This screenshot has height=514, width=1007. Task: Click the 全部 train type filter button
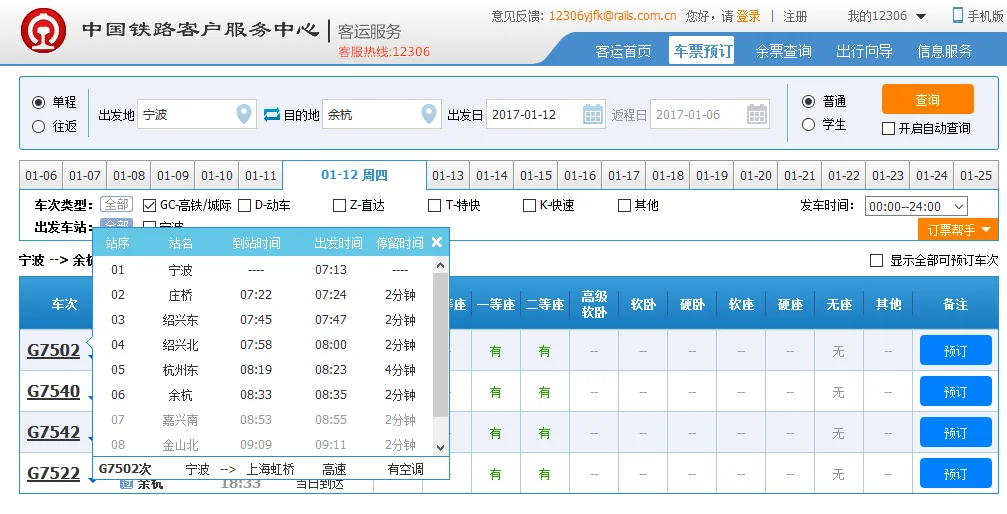[x=117, y=205]
